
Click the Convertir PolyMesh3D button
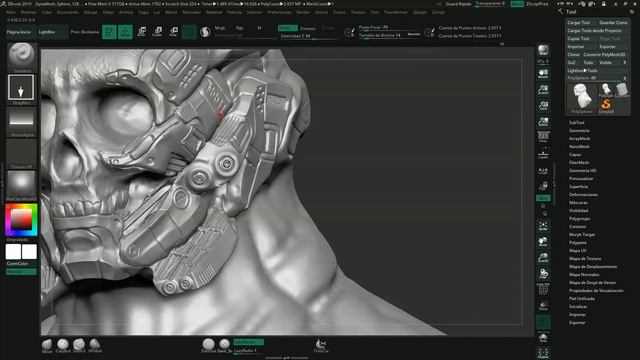604,55
